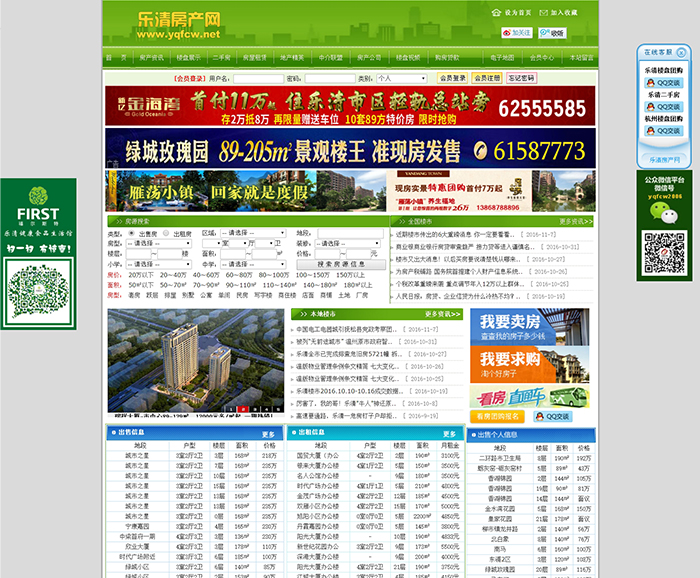
Task: Click the house icon beside 设为首页
Action: tap(496, 12)
